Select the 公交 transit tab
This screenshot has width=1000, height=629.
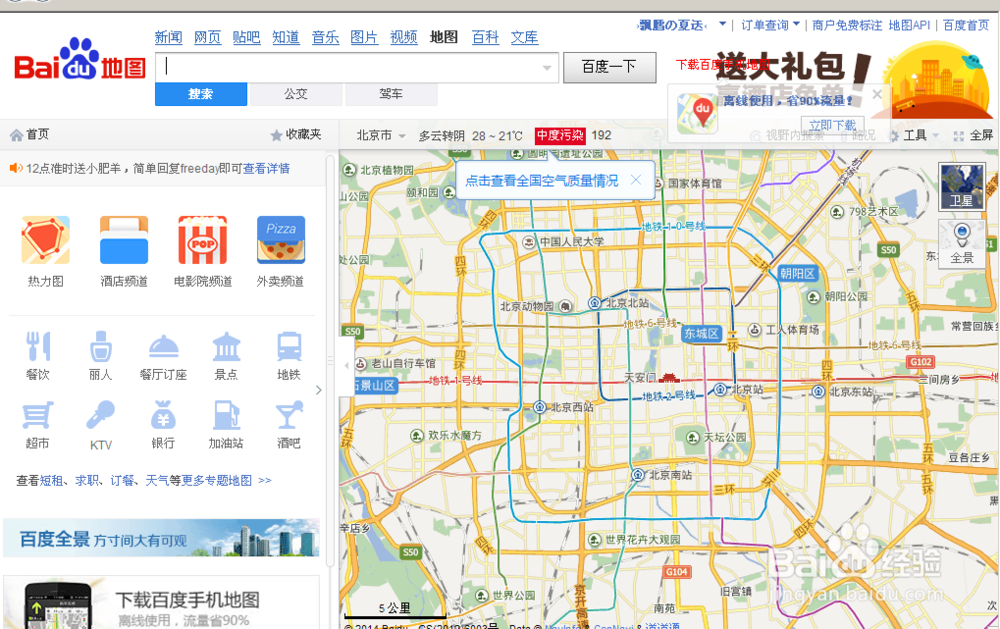click(x=296, y=94)
